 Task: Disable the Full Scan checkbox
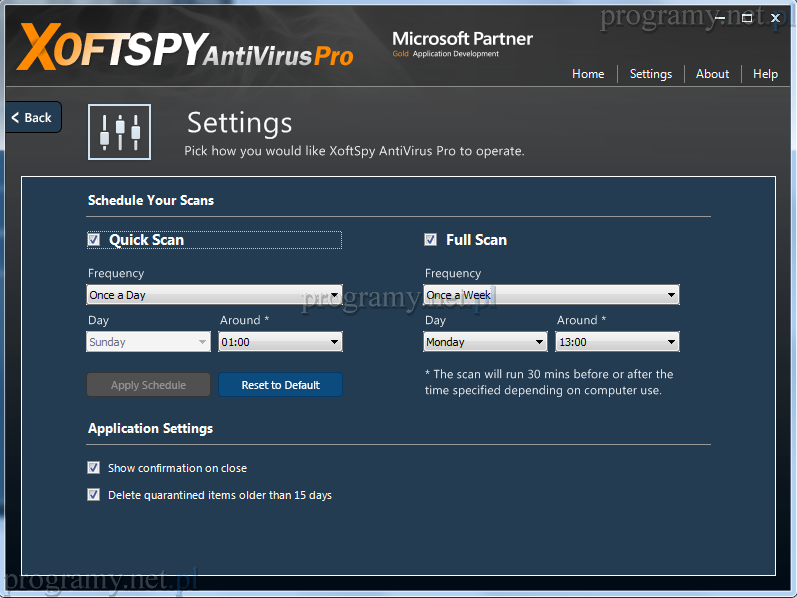[x=431, y=240]
